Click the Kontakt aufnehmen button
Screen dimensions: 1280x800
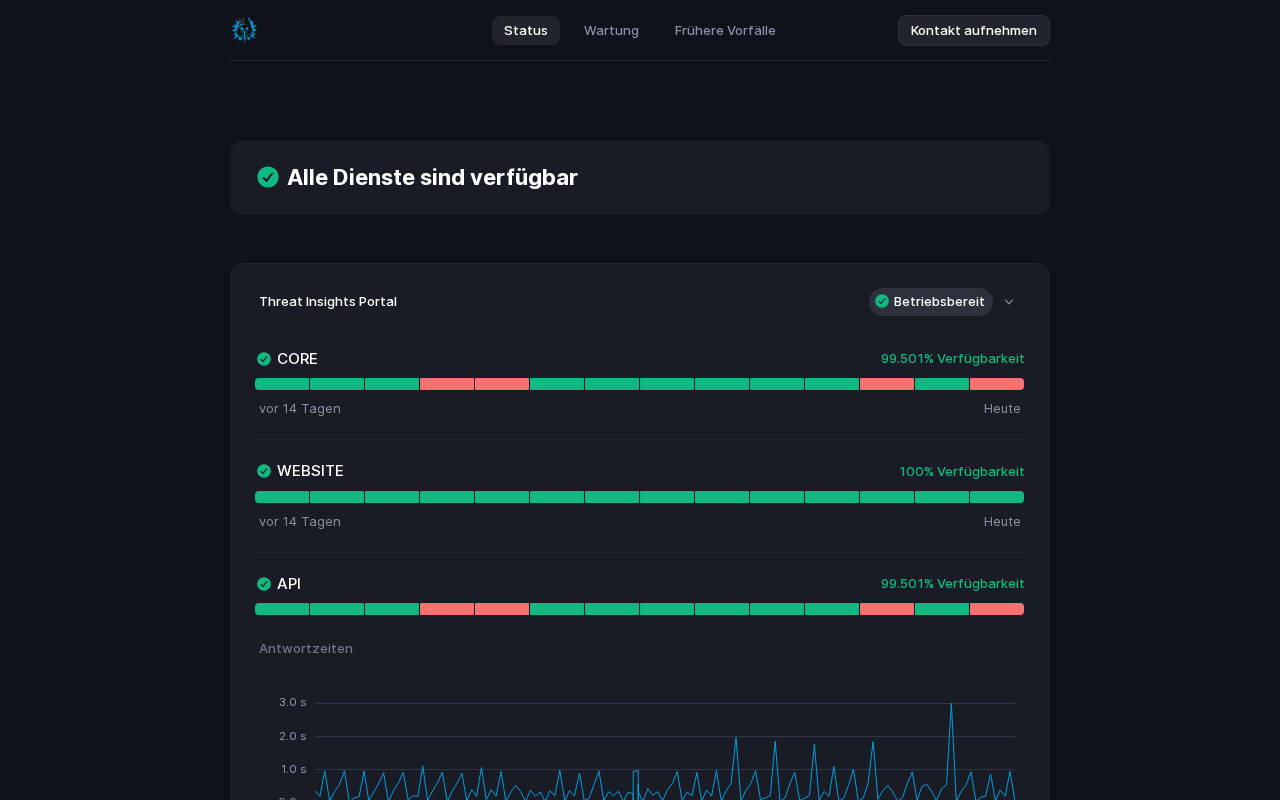[x=973, y=30]
